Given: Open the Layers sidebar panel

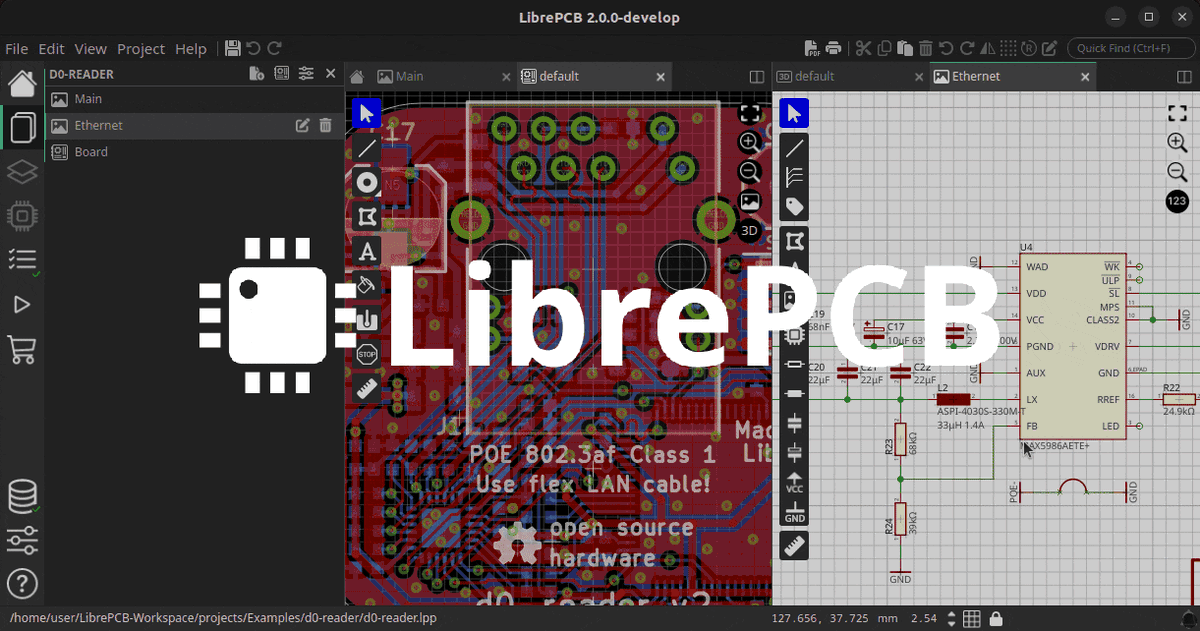Looking at the screenshot, I should pyautogui.click(x=22, y=171).
